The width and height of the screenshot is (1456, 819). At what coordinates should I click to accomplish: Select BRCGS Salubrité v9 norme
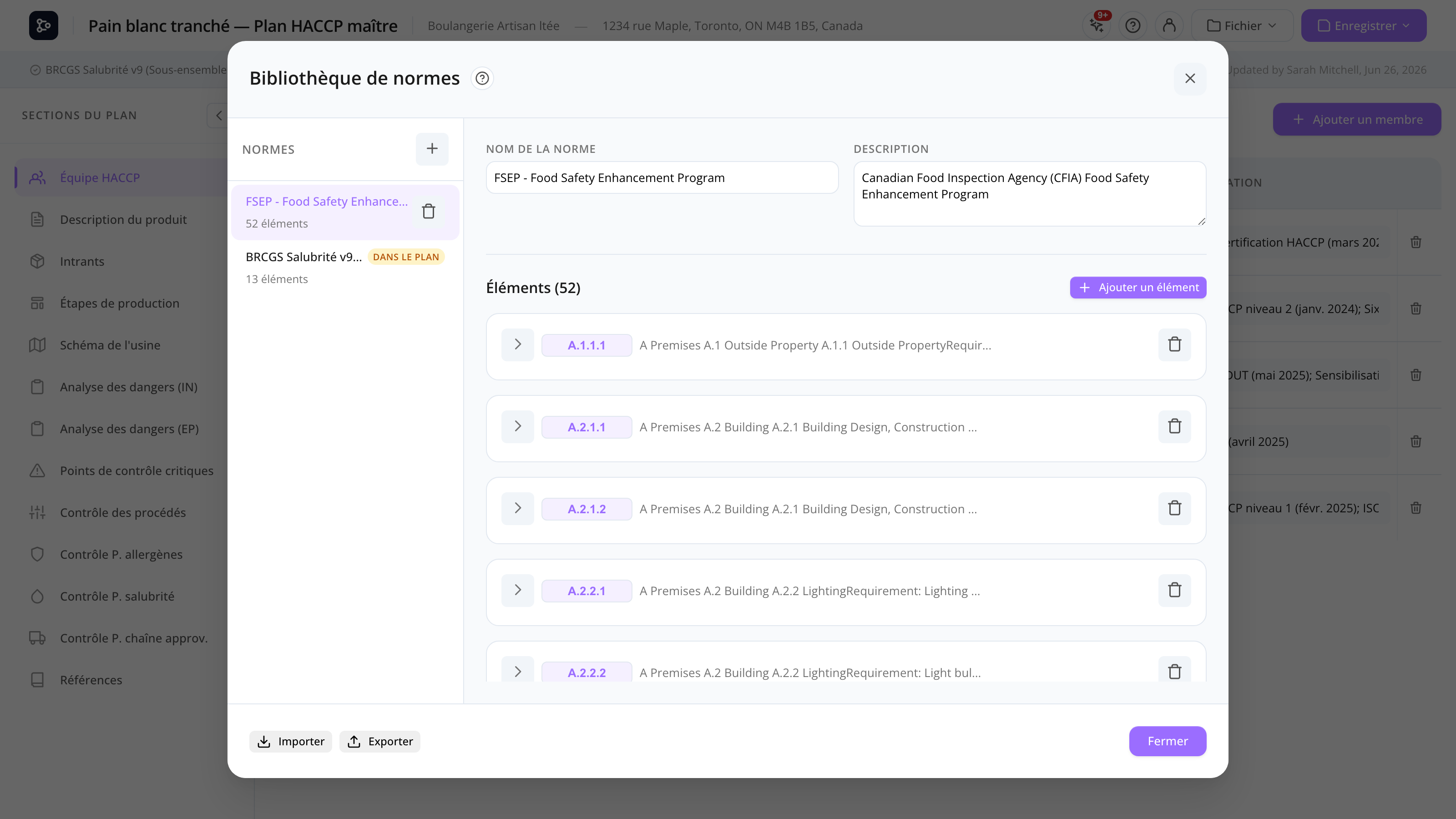tap(345, 268)
